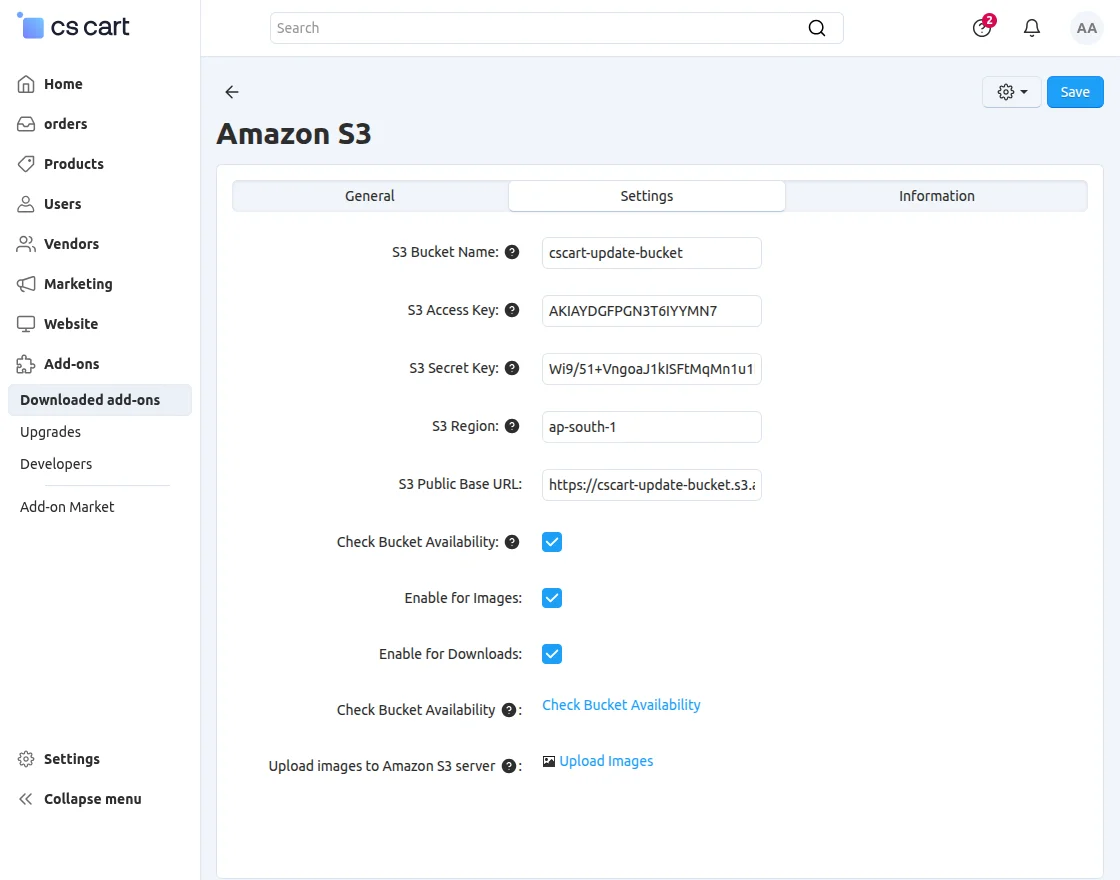Click the Save button
Screen dimensions: 1120x880
point(1074,92)
